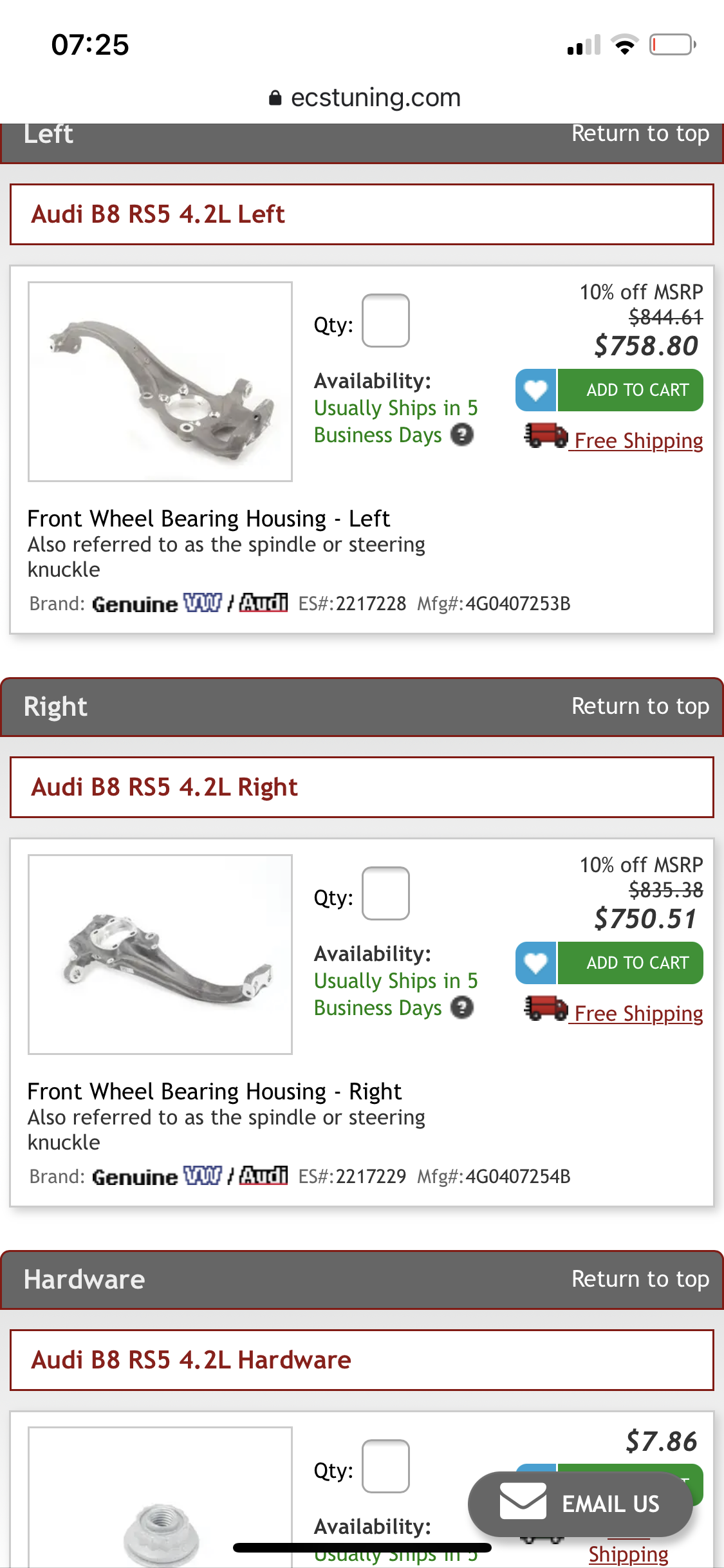Enter quantity for Front Wheel Bearing Housing Right
724x1568 pixels.
(385, 893)
